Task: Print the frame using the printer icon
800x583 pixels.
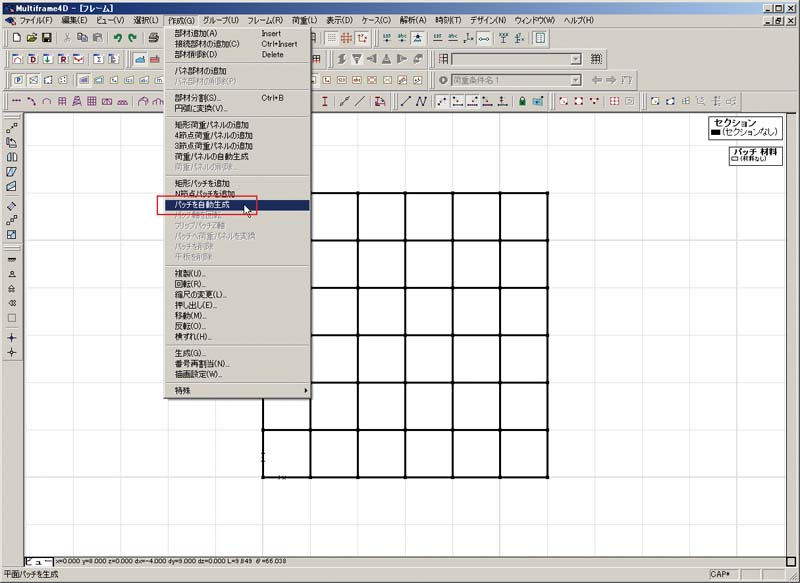Action: pos(154,38)
